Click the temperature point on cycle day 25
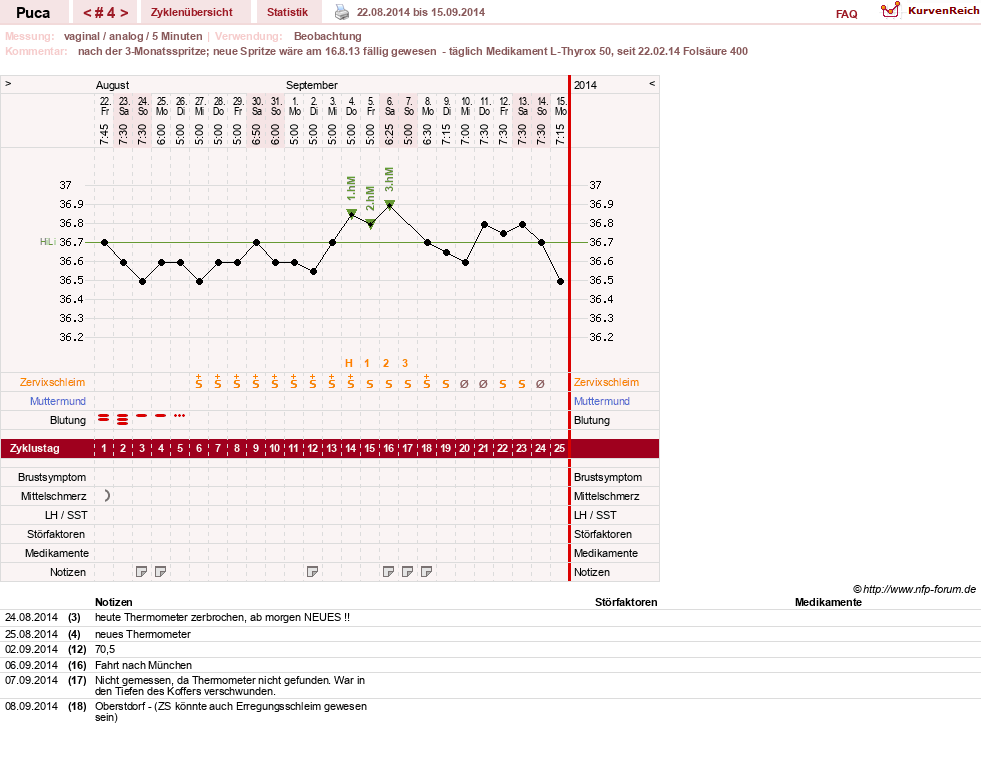Image resolution: width=981 pixels, height=769 pixels. tap(561, 282)
